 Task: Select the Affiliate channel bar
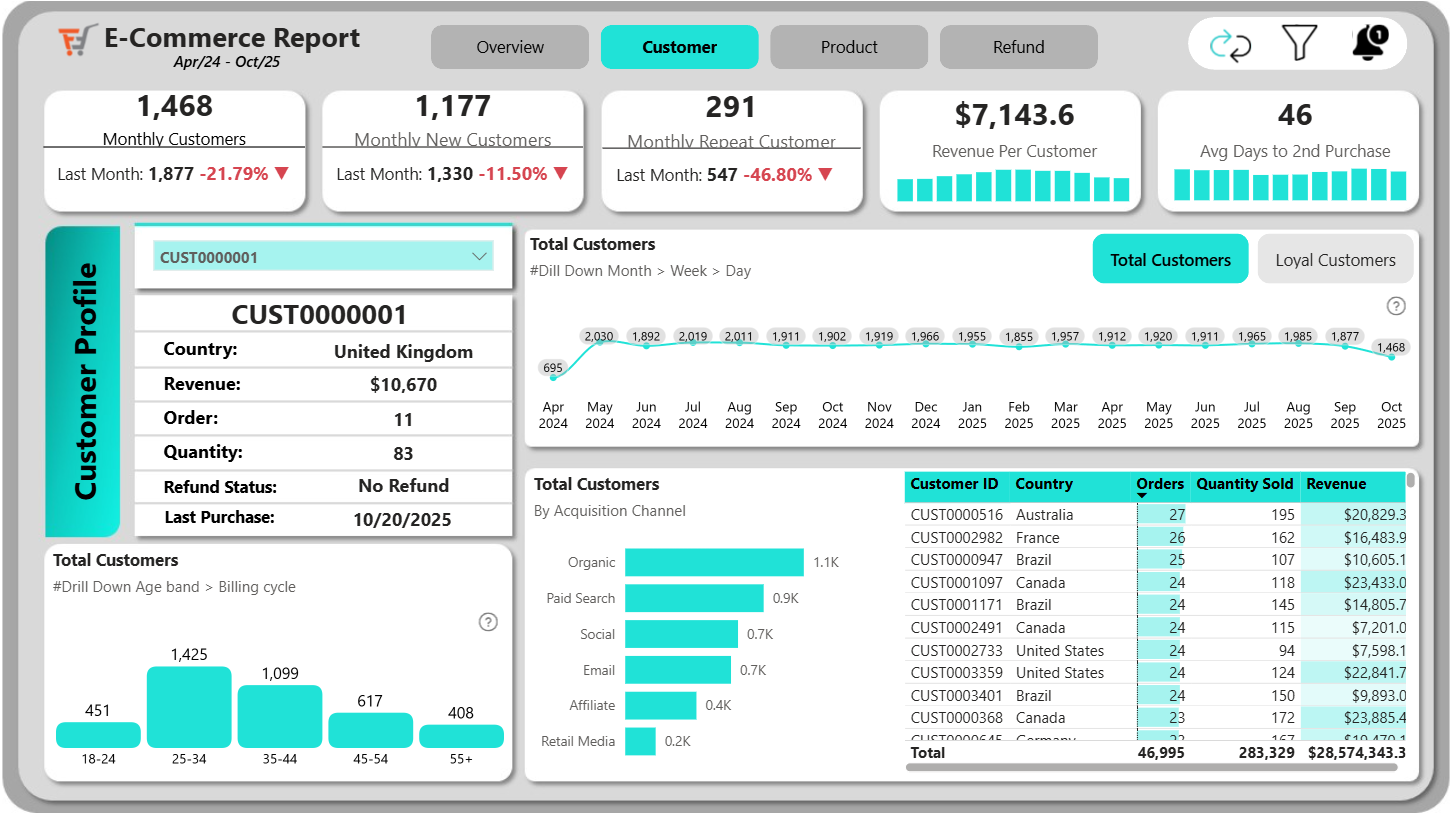[660, 705]
